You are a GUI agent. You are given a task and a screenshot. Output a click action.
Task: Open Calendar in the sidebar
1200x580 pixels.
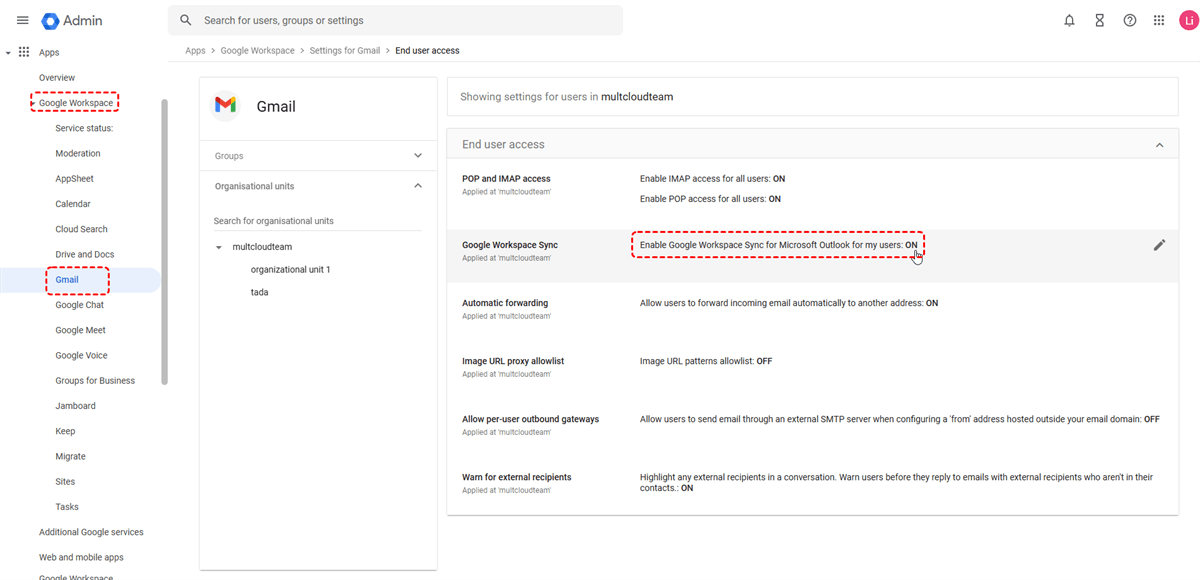[x=73, y=204]
